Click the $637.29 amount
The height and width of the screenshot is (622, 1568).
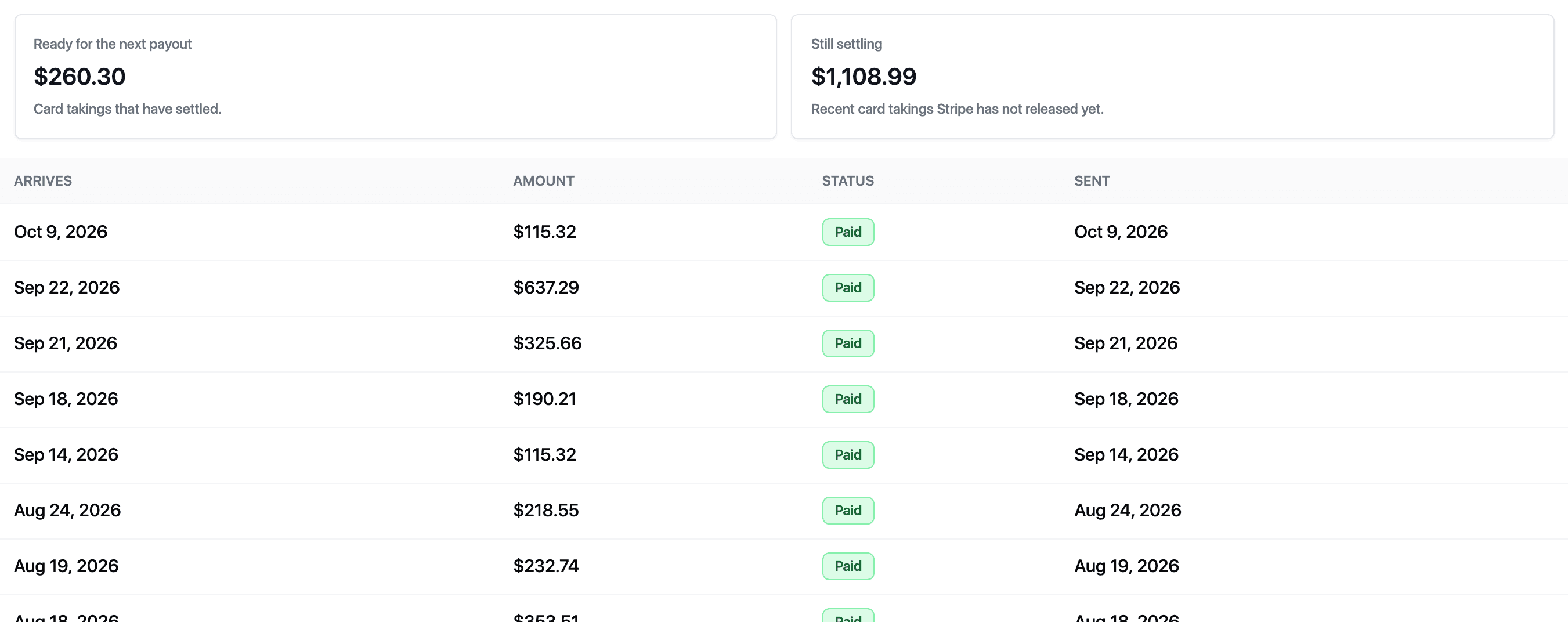pyautogui.click(x=545, y=288)
